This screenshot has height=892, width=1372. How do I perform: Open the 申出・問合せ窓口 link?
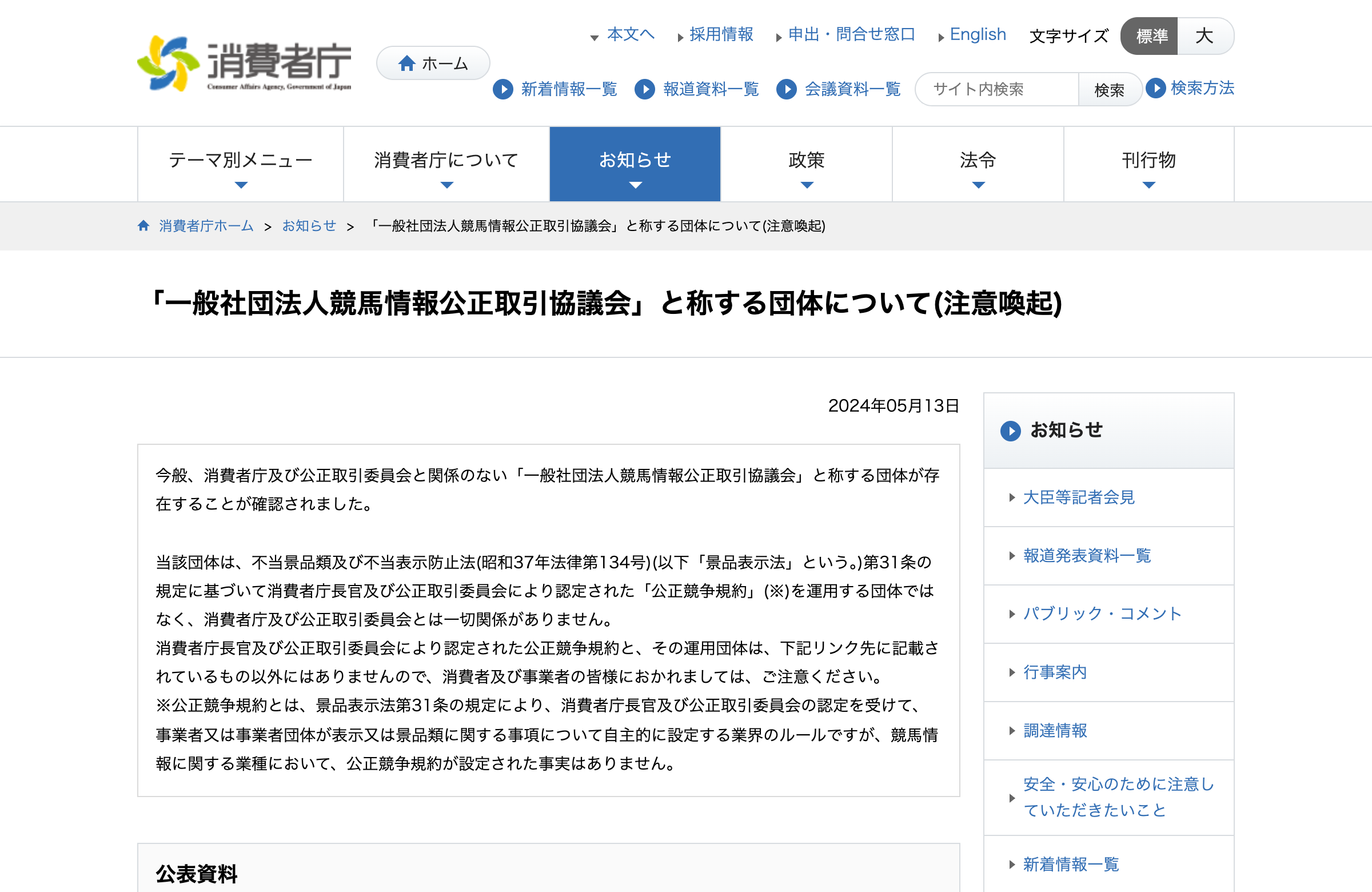click(851, 34)
